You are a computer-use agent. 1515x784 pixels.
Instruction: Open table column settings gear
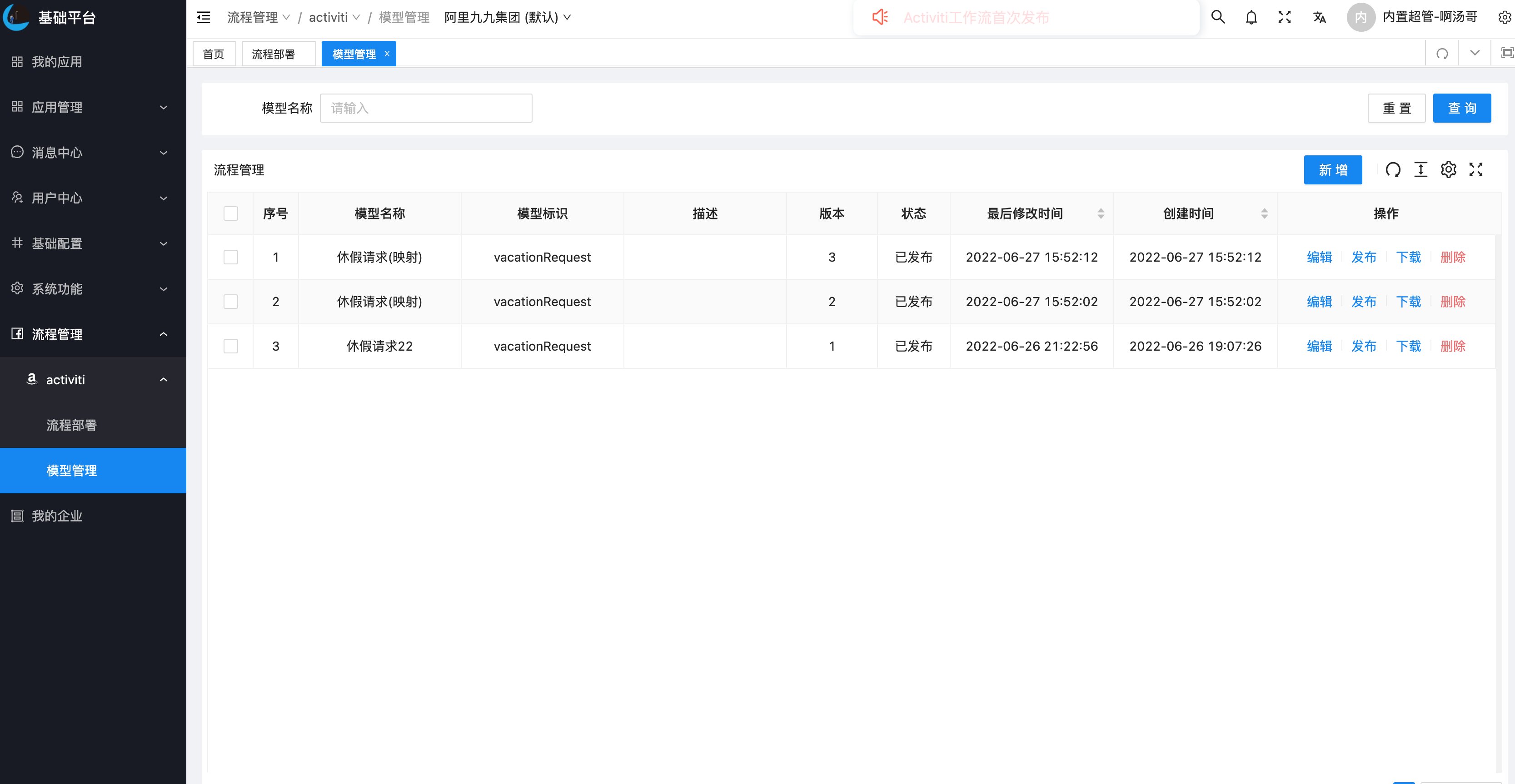1448,170
